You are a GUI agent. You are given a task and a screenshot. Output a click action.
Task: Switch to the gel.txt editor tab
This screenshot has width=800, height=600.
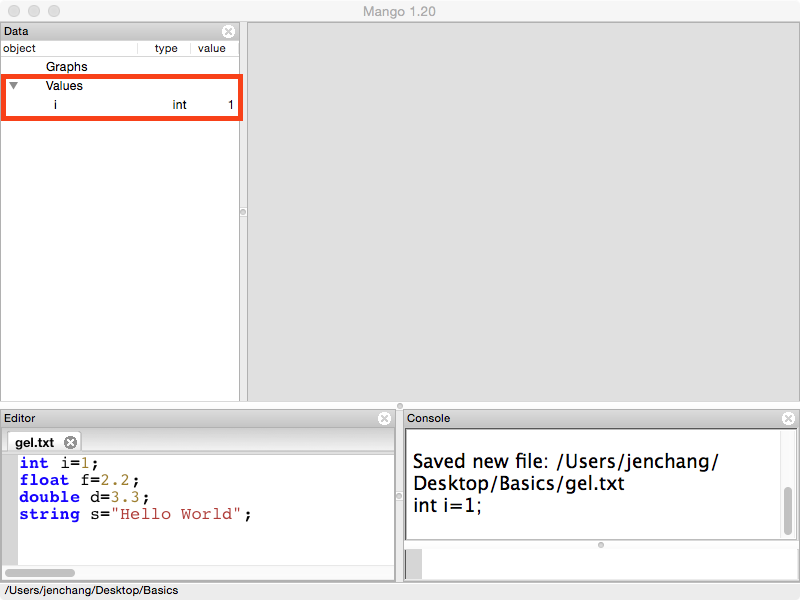(x=35, y=442)
